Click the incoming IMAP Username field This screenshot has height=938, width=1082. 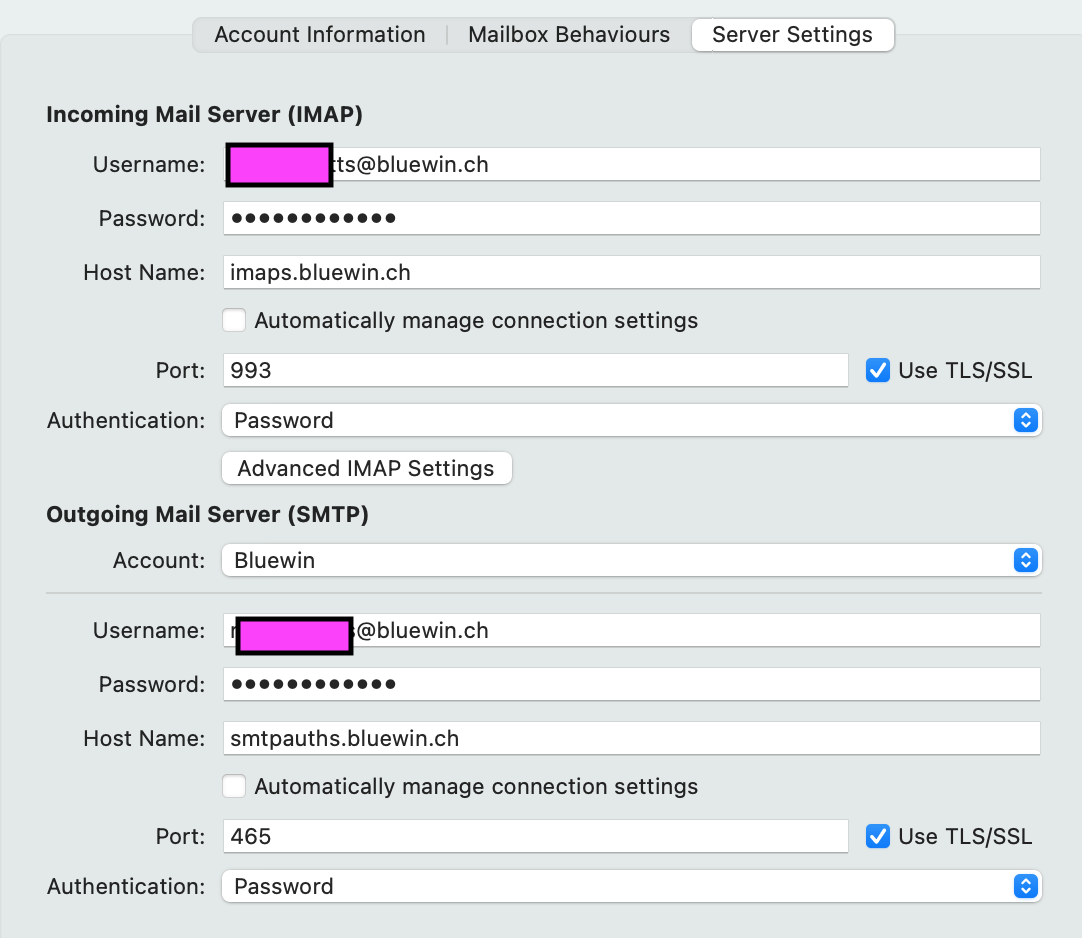680,165
